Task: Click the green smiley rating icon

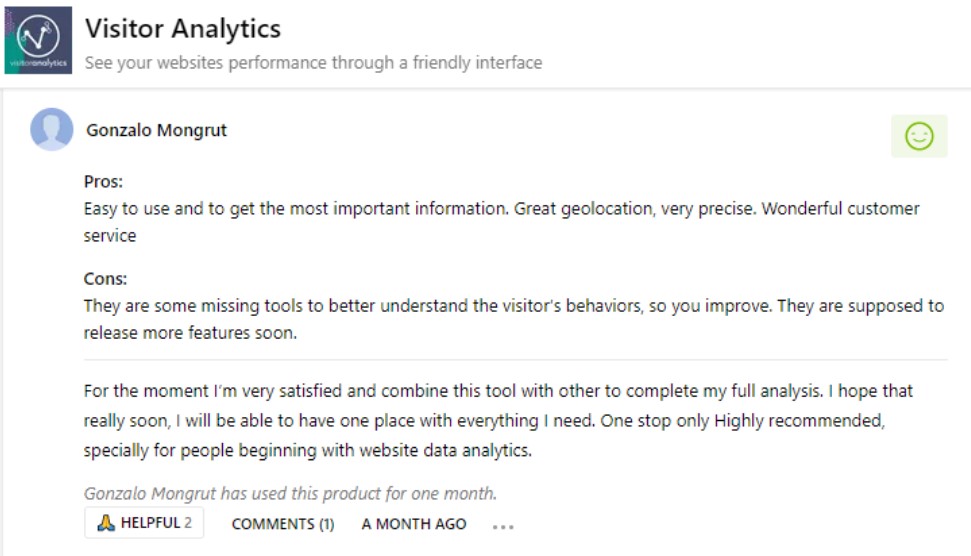Action: coord(918,136)
